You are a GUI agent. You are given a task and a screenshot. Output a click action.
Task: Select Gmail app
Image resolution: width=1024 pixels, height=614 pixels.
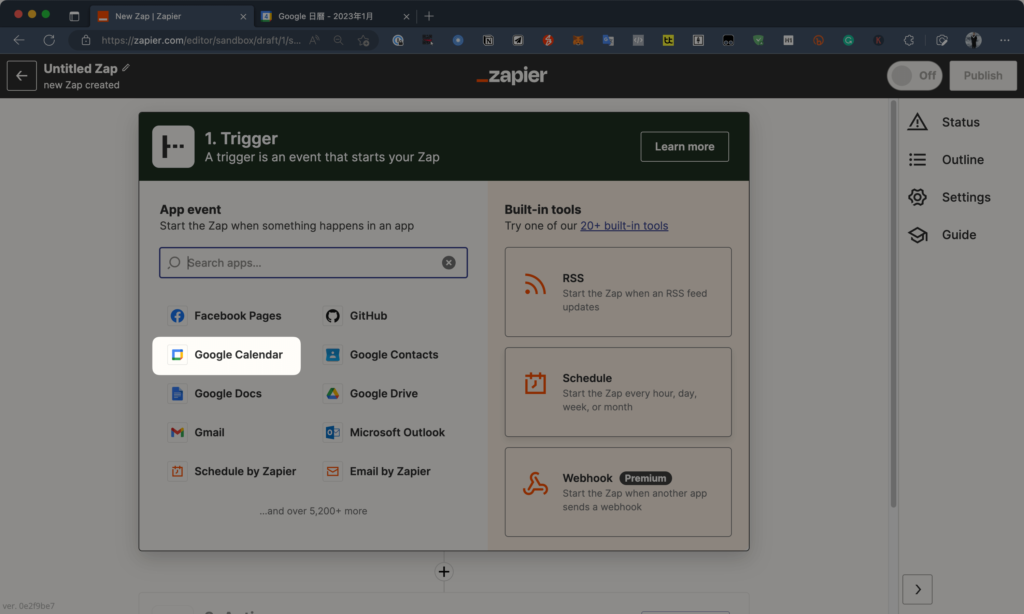[x=197, y=432]
